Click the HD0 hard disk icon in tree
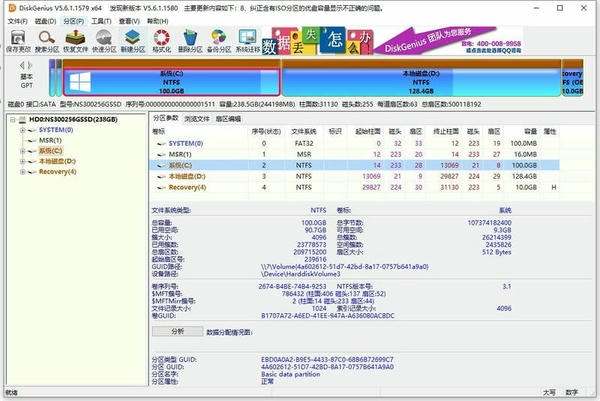This screenshot has width=600, height=401. [23, 120]
